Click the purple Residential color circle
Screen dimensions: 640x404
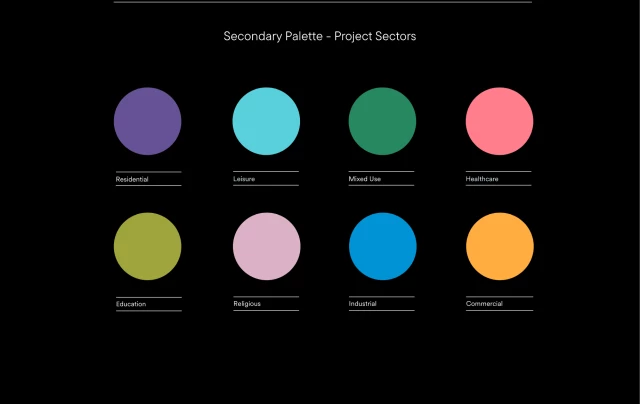(x=147, y=121)
